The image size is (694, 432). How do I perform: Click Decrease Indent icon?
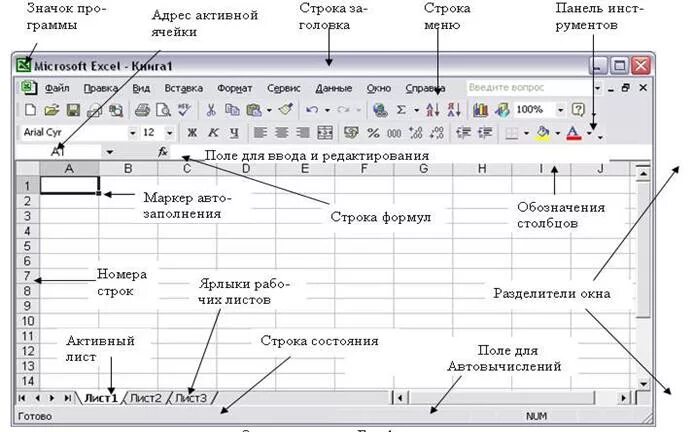(463, 133)
